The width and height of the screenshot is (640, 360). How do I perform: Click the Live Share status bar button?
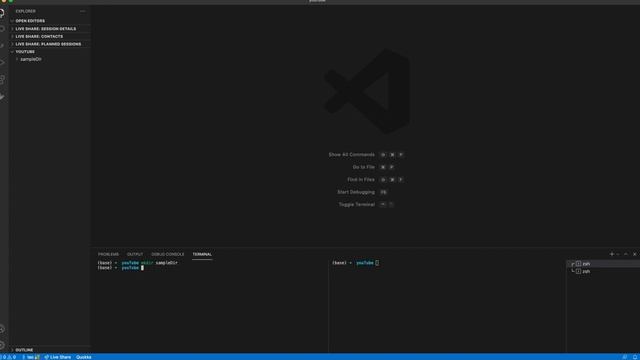coord(58,357)
